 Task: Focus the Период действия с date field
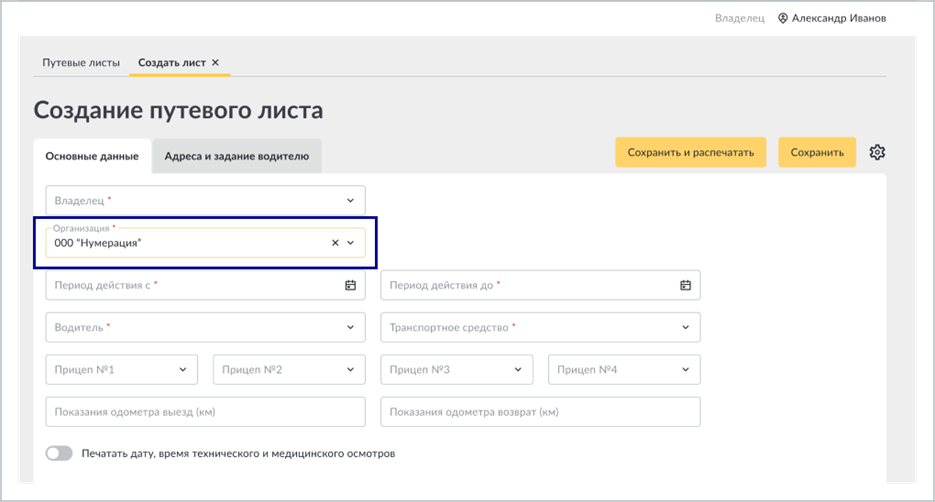click(x=205, y=285)
